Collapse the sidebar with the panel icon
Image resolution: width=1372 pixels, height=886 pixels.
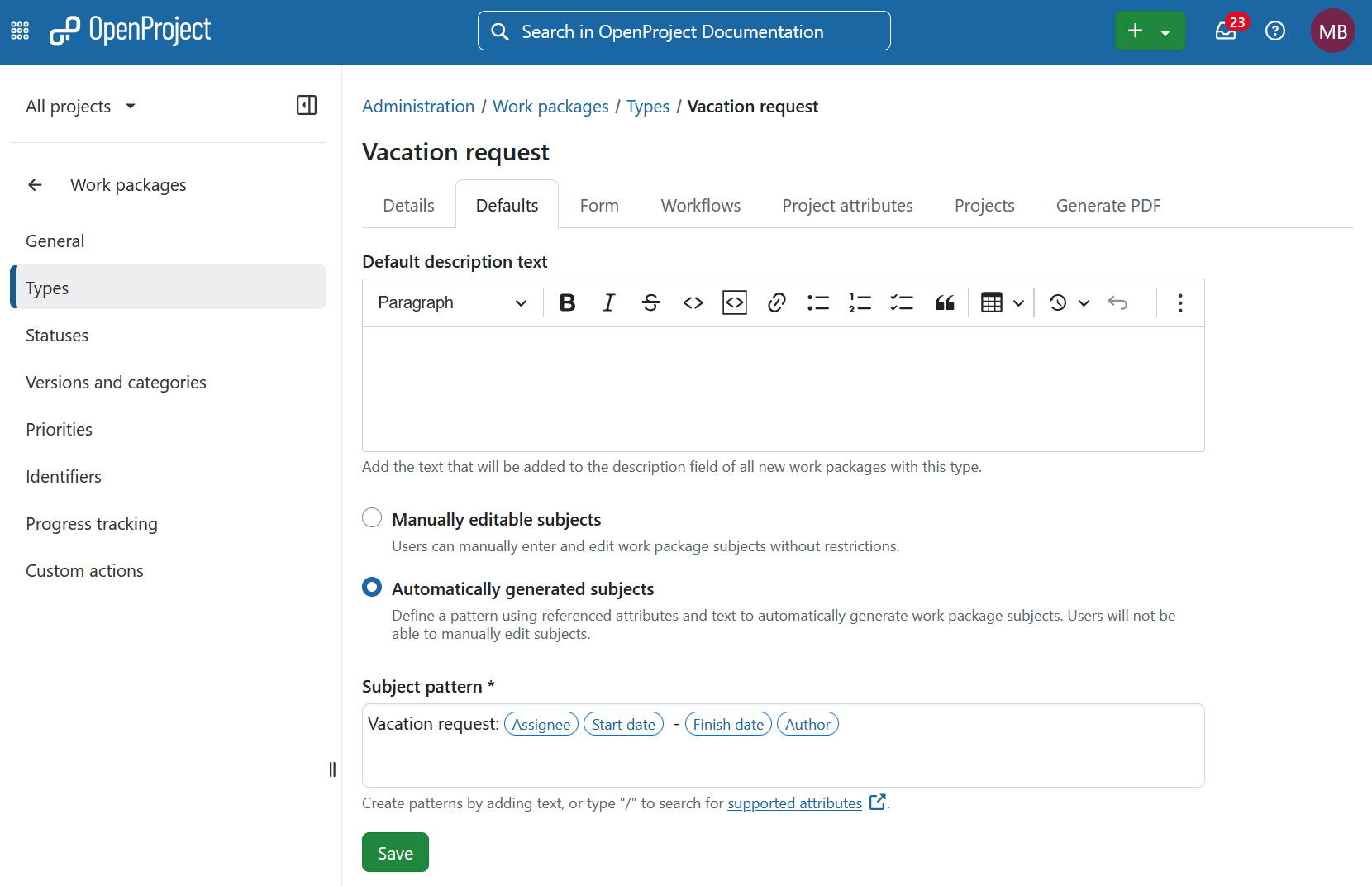pyautogui.click(x=307, y=105)
